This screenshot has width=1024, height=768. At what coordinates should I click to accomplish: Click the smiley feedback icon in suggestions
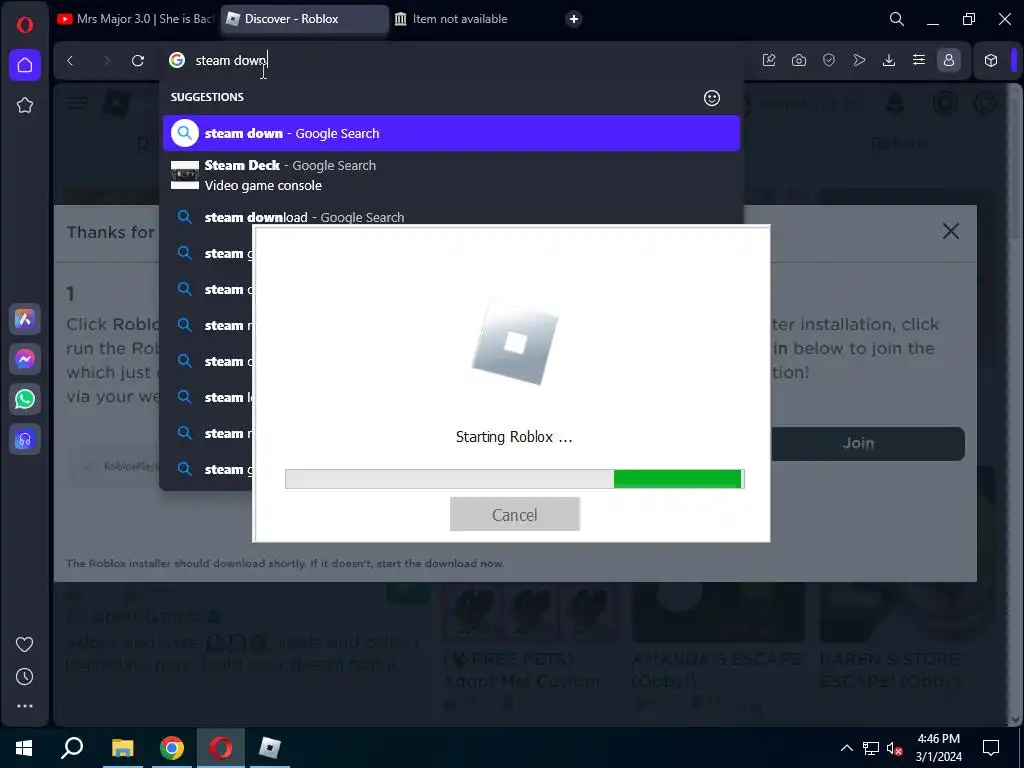point(712,98)
